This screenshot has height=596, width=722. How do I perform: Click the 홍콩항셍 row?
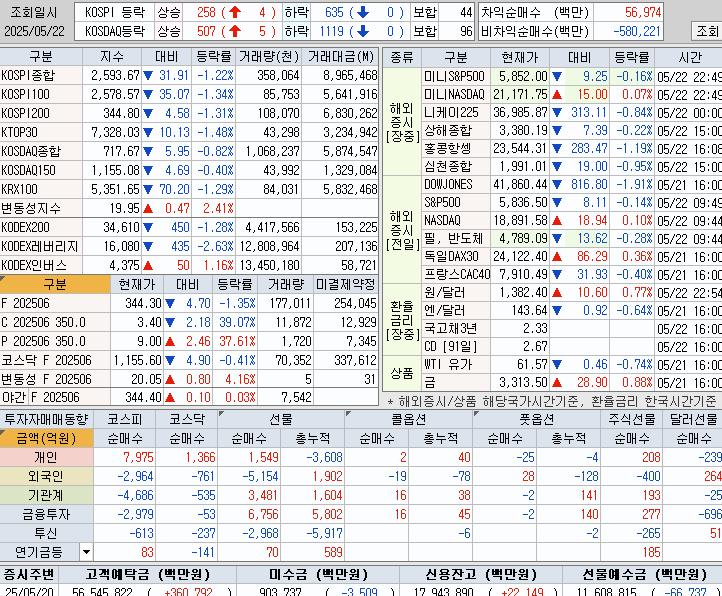coord(572,148)
